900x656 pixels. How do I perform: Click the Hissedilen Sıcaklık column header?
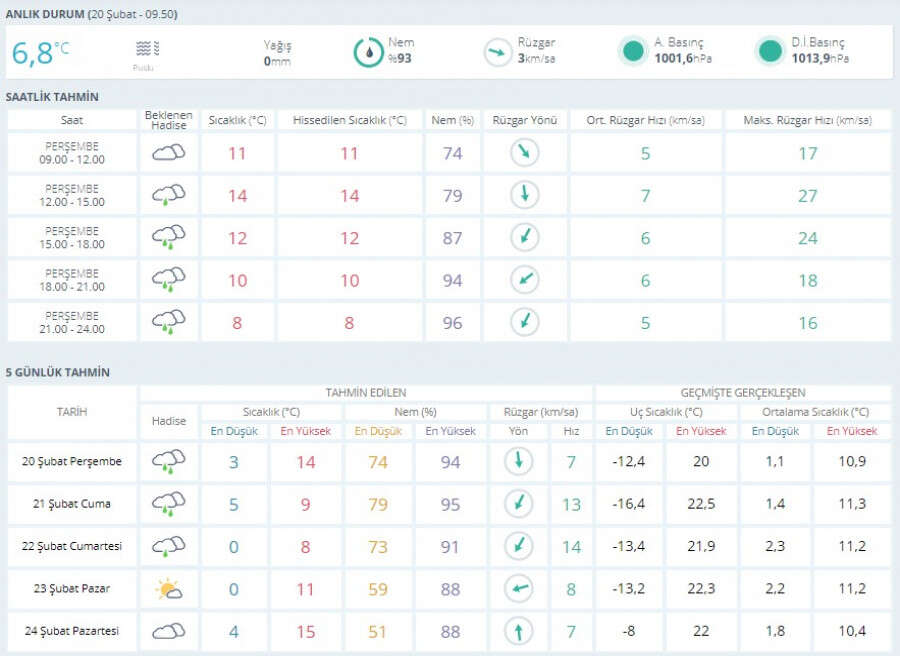pyautogui.click(x=349, y=120)
